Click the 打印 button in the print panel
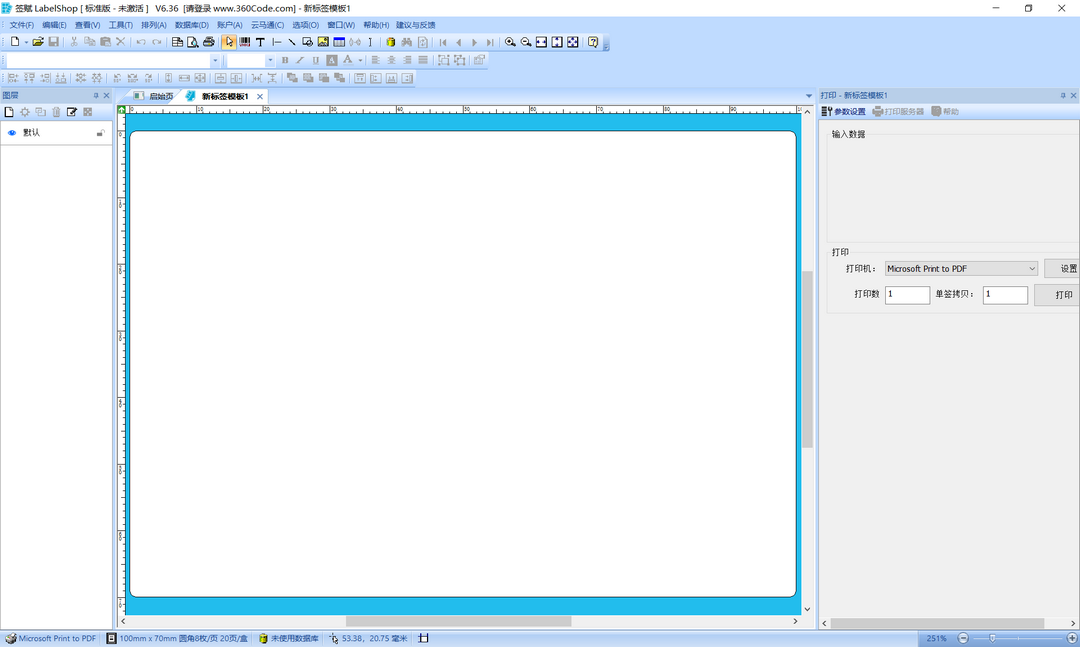This screenshot has width=1080, height=647. click(1063, 295)
